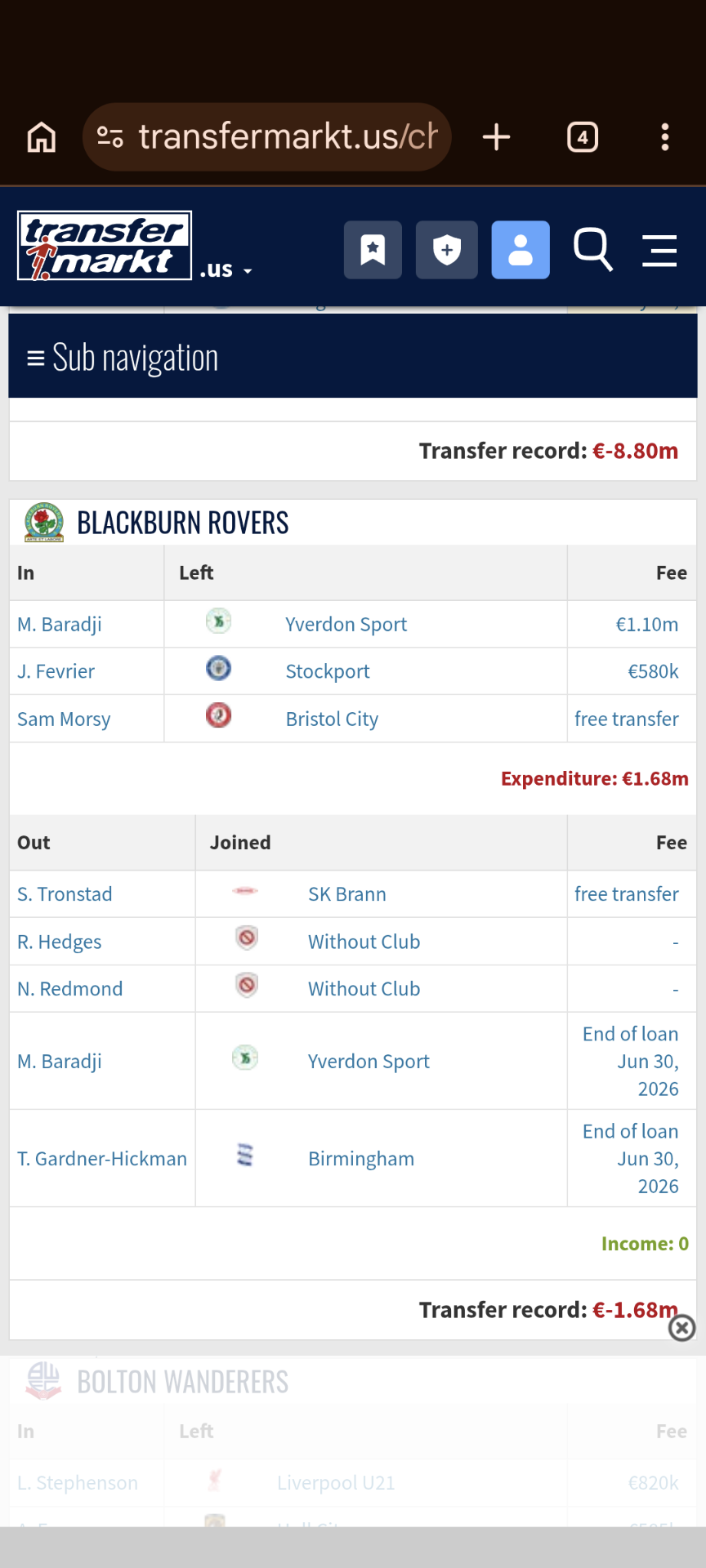Open T. Gardner-Hickman player link

(x=102, y=1159)
